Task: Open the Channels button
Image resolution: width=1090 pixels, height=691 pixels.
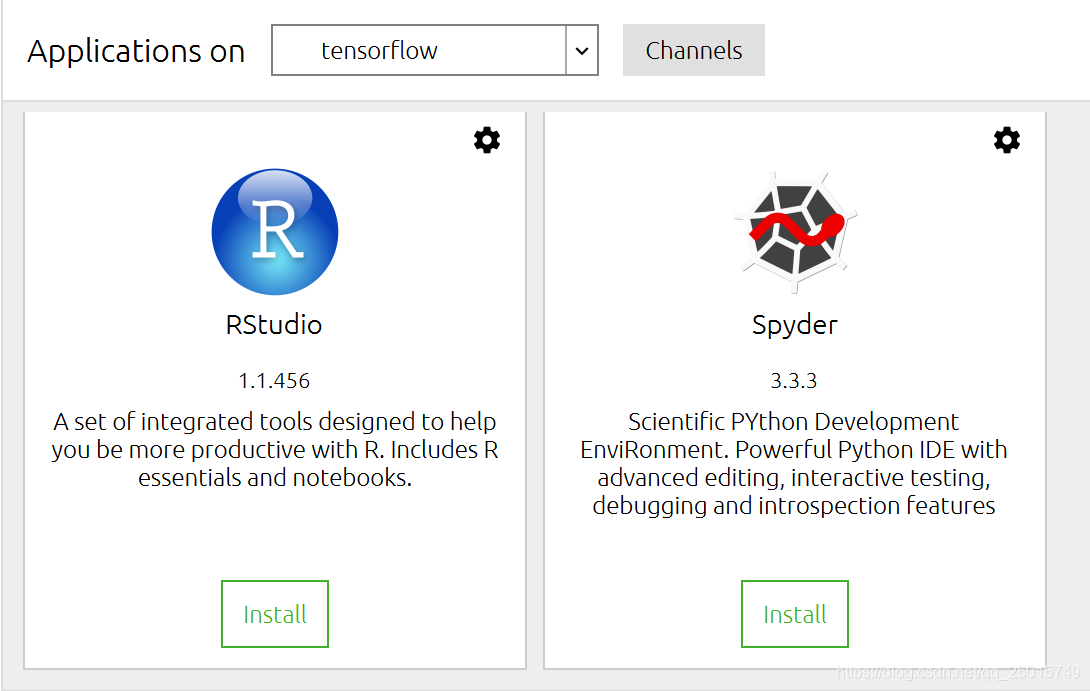Action: 694,50
